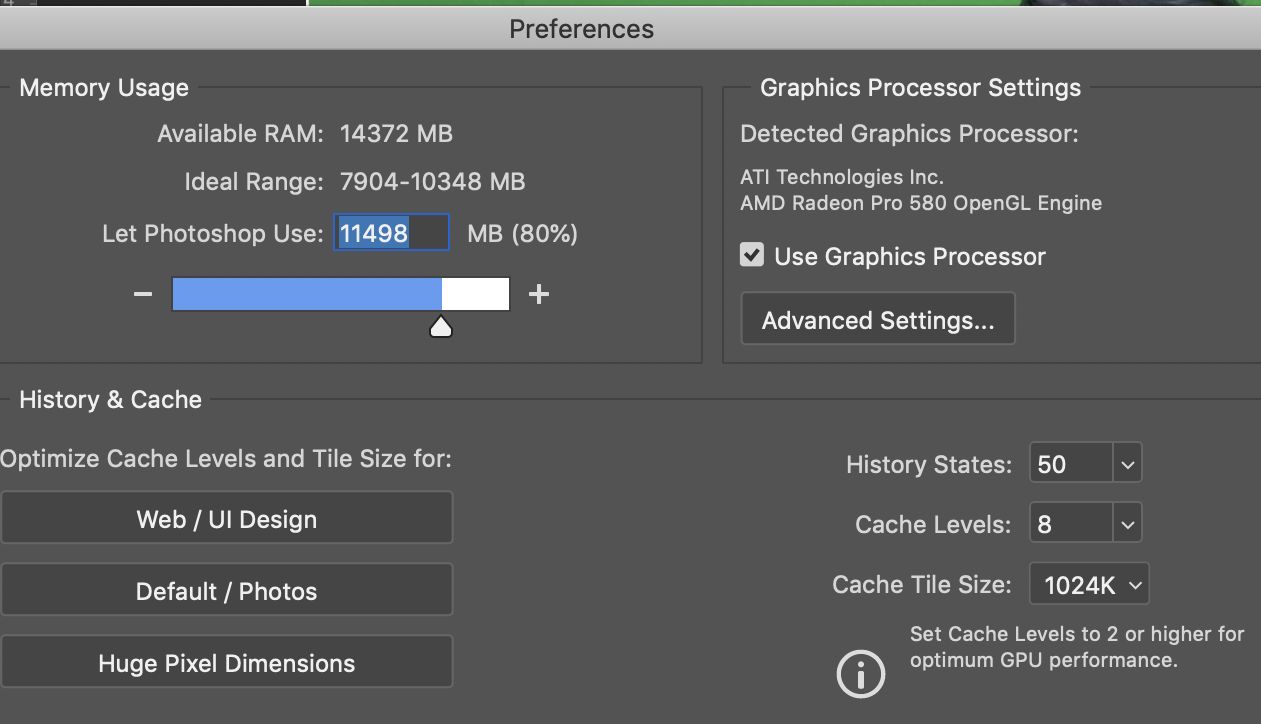Click the GPU performance cache hint text
Viewport: 1261px width, 724px height.
point(1076,647)
